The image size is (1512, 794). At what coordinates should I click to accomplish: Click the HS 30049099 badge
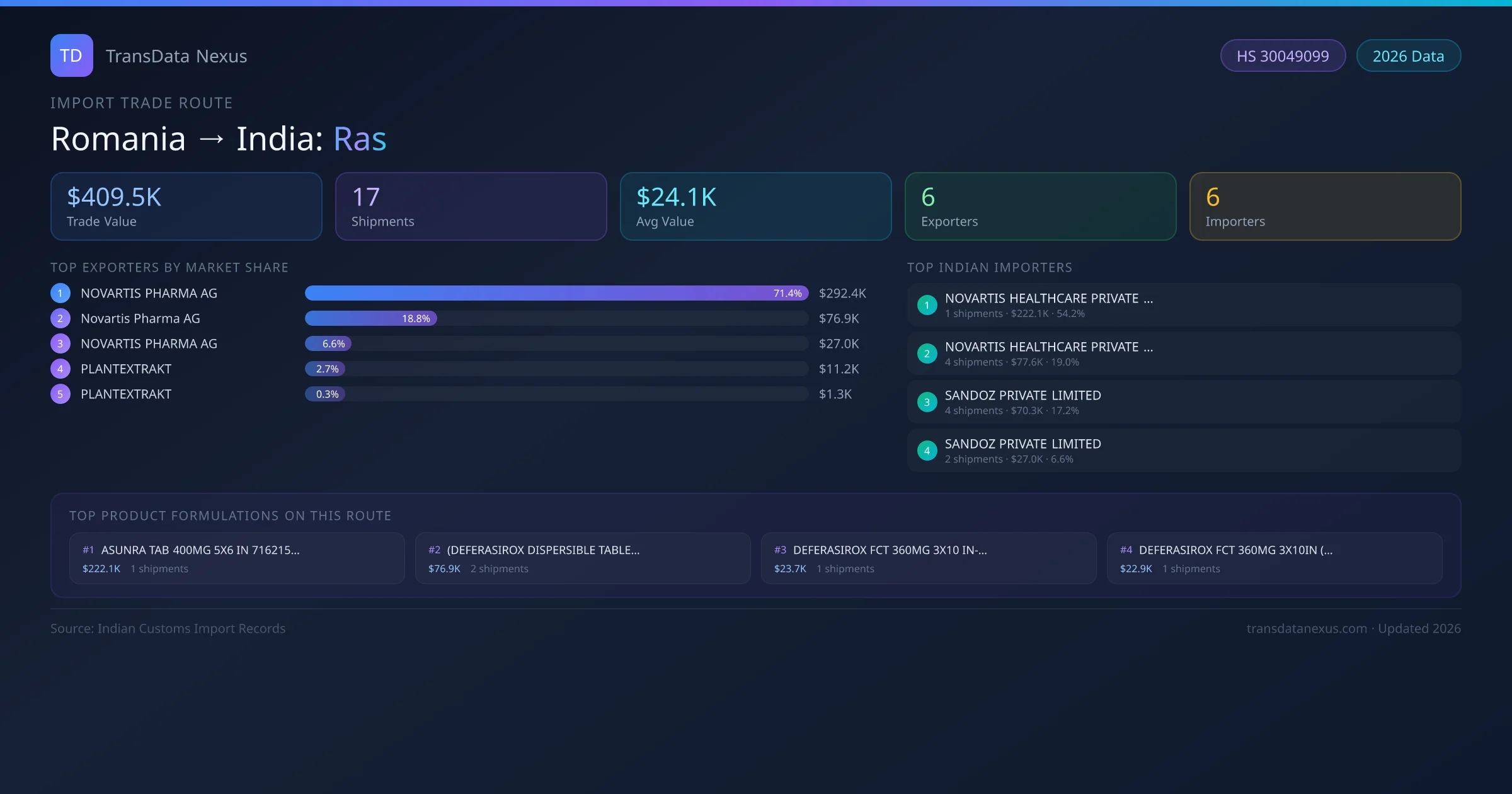[x=1283, y=56]
